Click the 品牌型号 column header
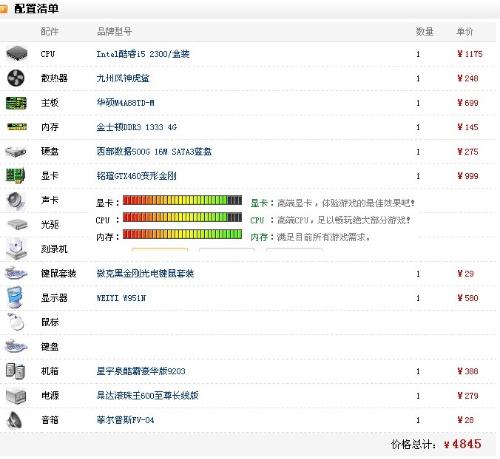The width and height of the screenshot is (500, 459). tap(114, 32)
